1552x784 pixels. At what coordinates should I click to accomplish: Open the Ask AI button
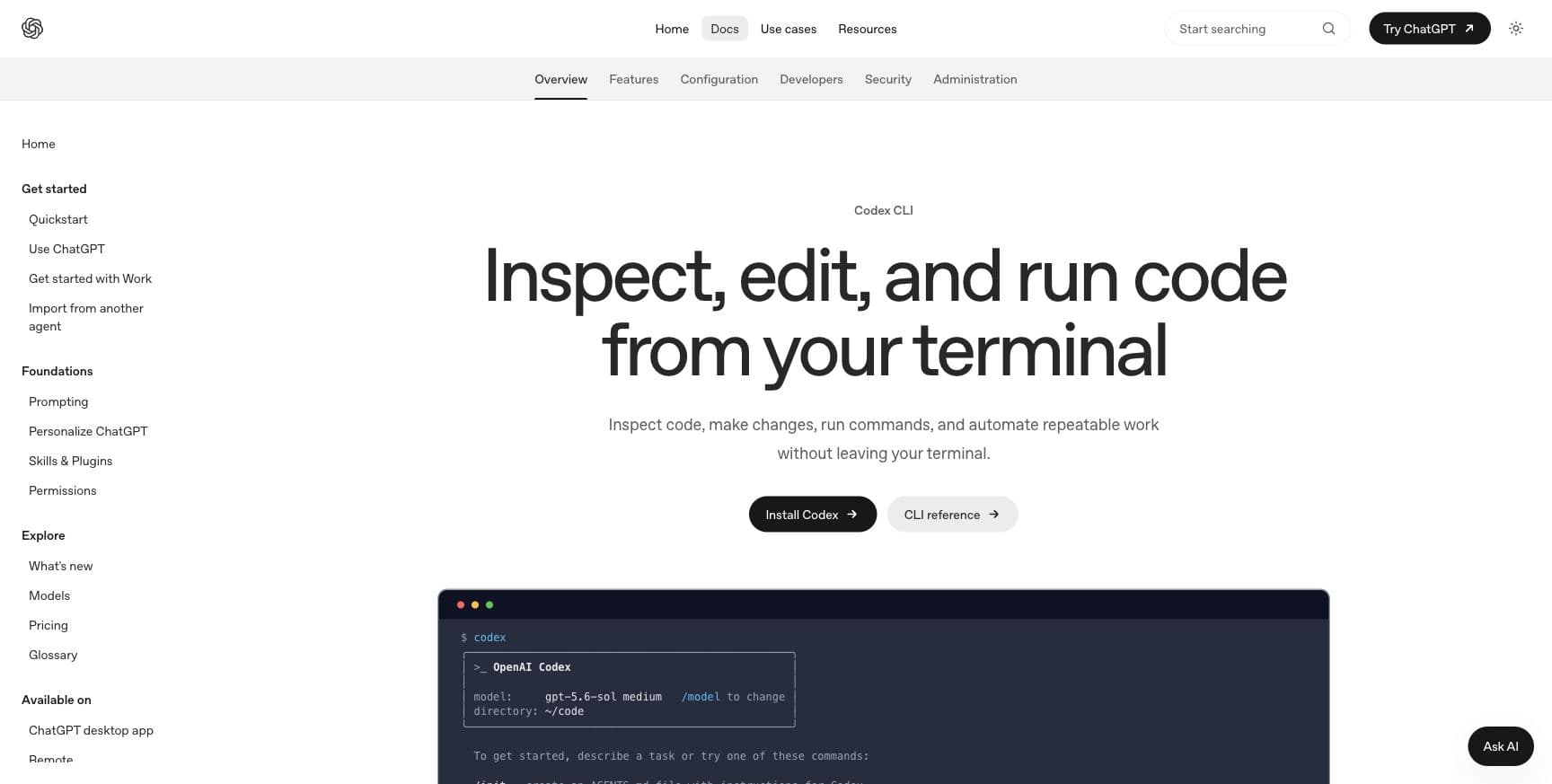click(1501, 746)
